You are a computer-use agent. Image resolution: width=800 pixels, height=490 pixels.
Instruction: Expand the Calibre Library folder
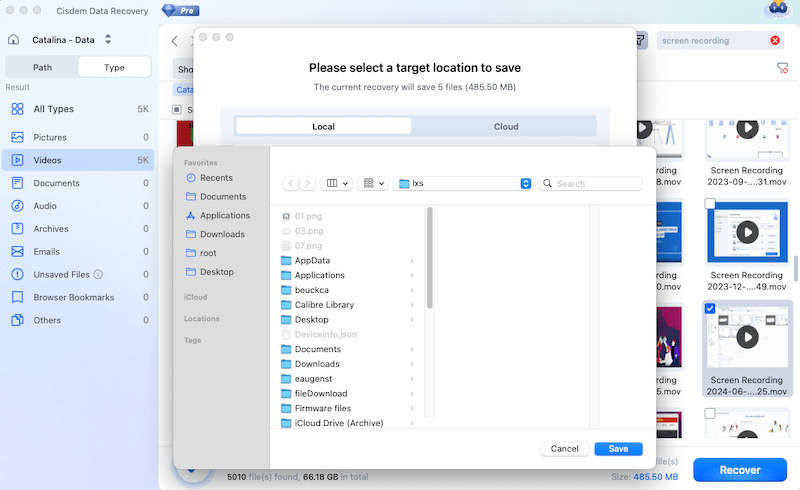click(x=412, y=305)
